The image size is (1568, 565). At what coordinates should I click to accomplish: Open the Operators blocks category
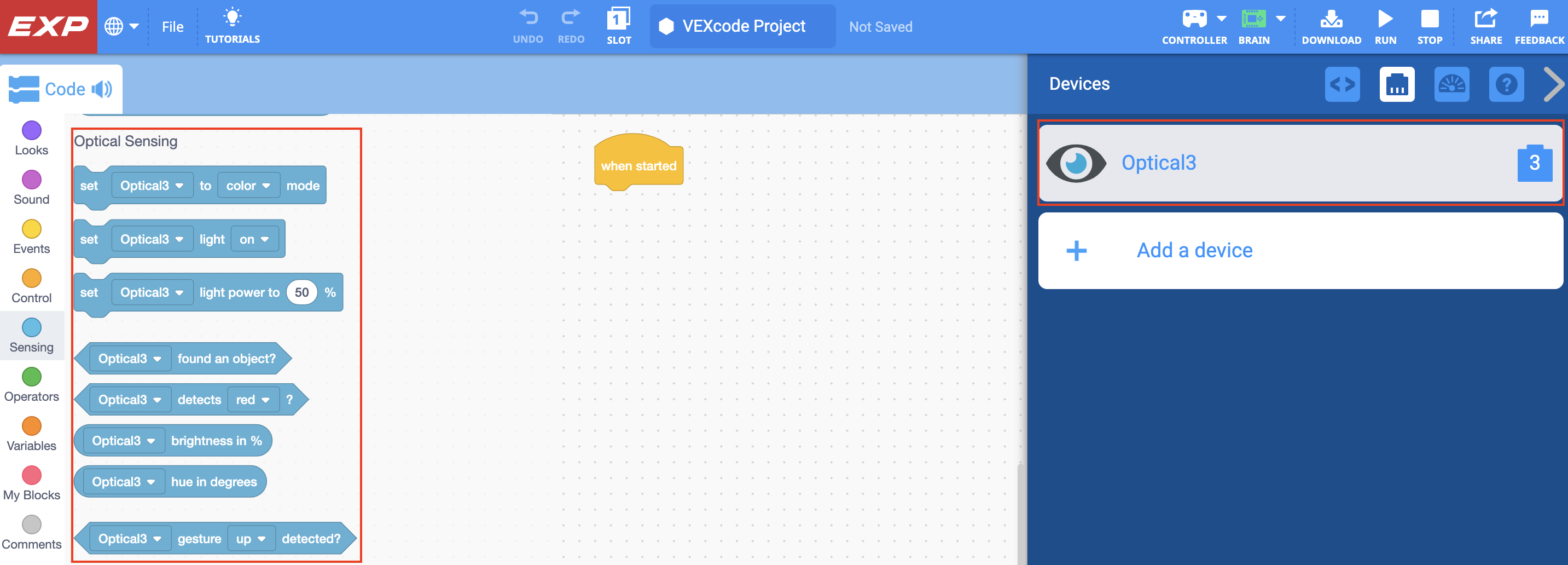[x=31, y=385]
